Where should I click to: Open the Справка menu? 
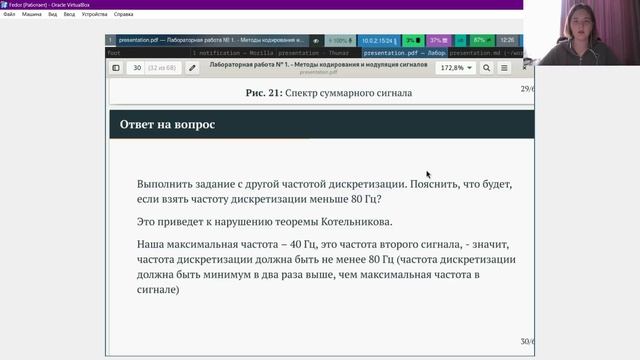[123, 14]
